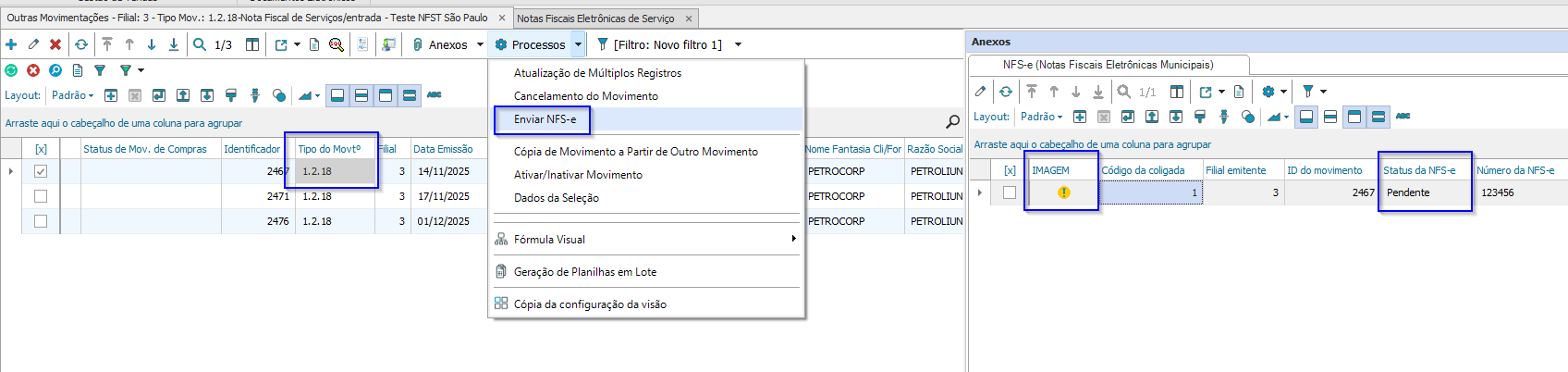Check the checkbox for movement 2471
The height and width of the screenshot is (372, 1568).
pyautogui.click(x=41, y=196)
